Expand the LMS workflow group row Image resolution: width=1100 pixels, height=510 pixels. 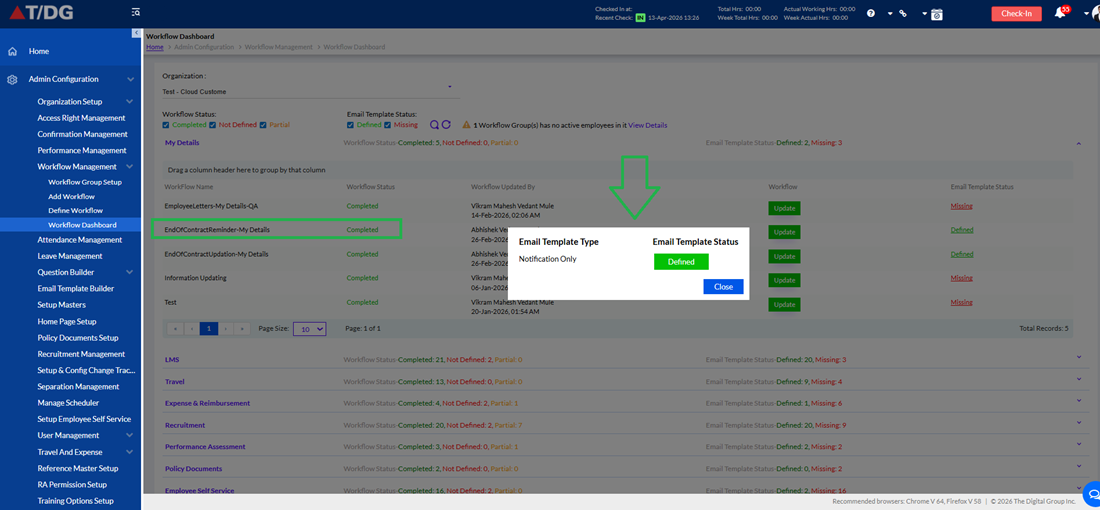point(1079,357)
